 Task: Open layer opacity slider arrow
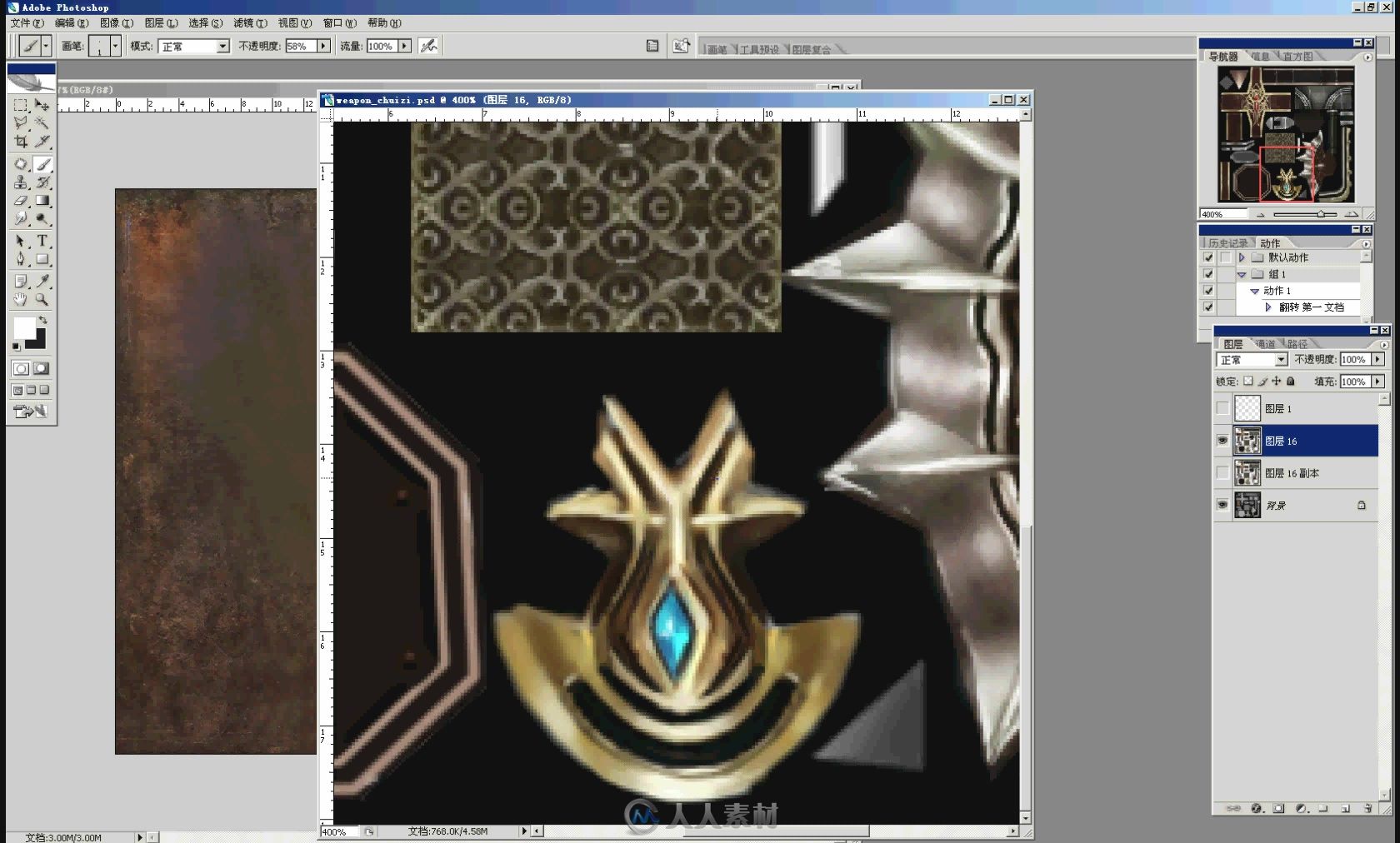click(1377, 359)
